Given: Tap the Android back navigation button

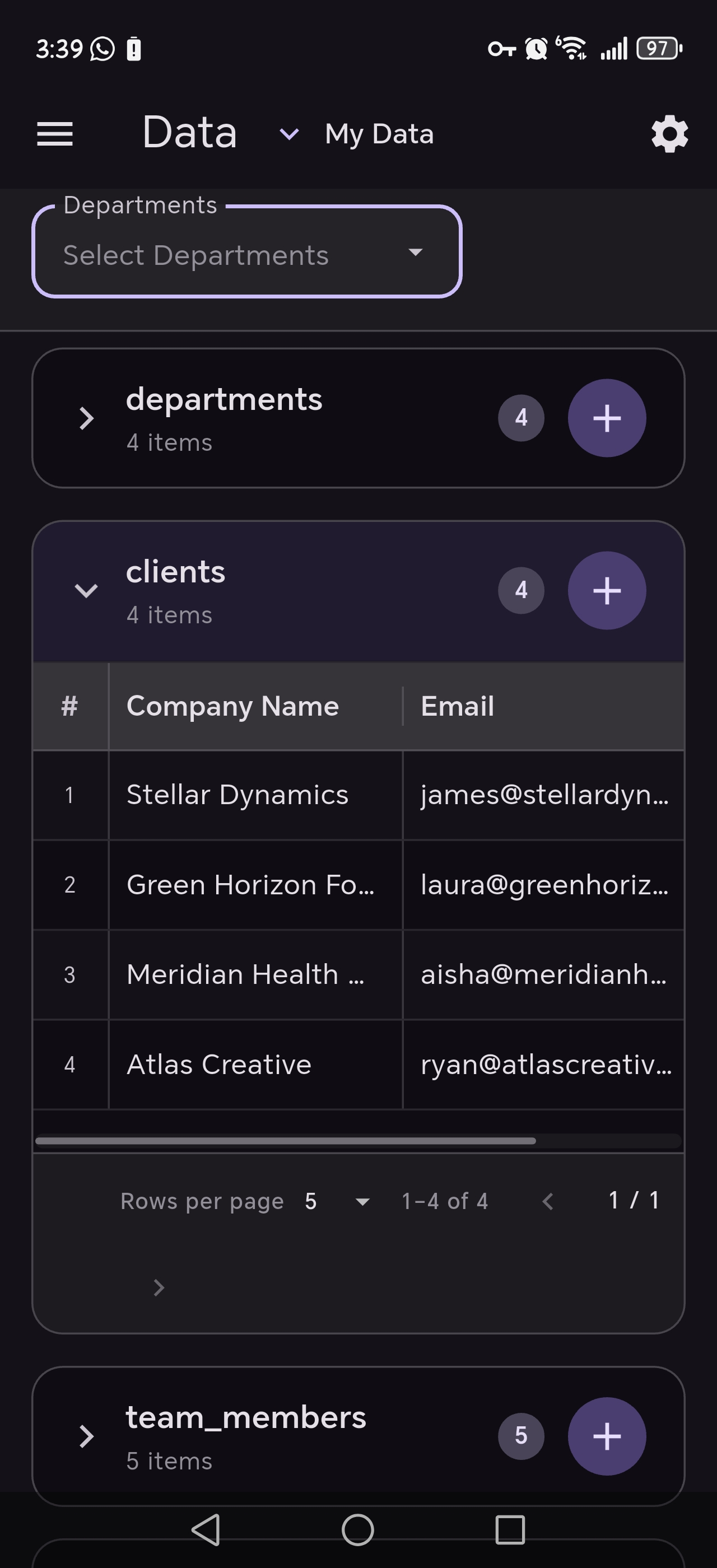Looking at the screenshot, I should [206, 1530].
